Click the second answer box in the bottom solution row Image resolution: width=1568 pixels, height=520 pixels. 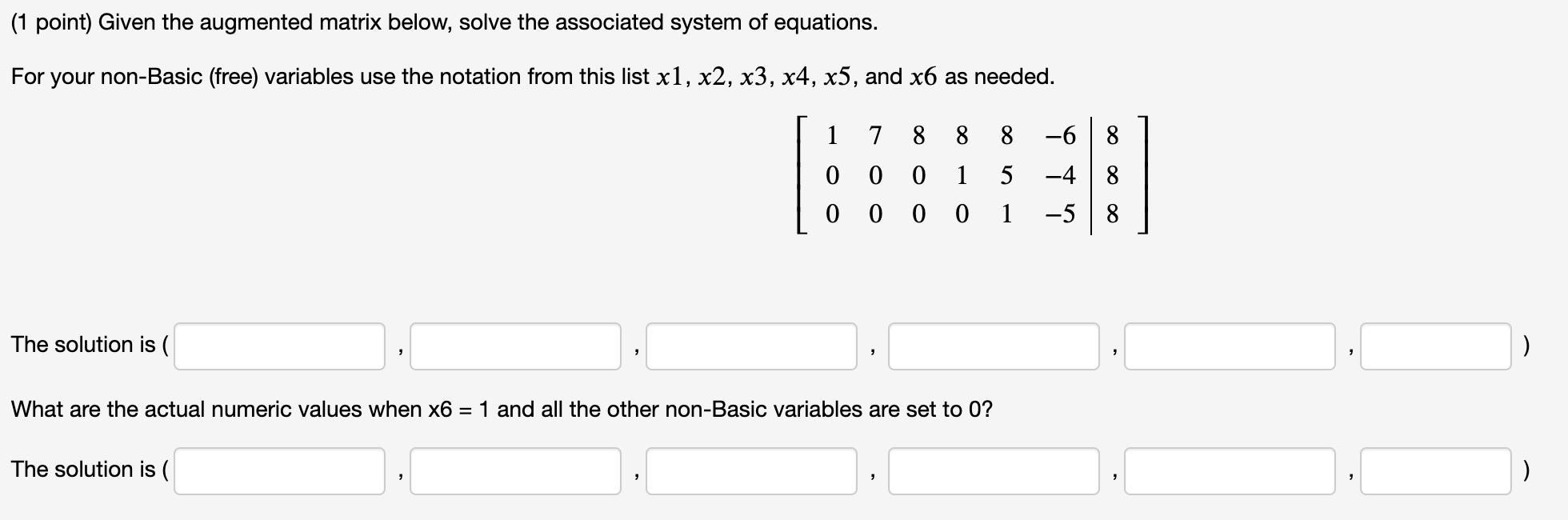[x=516, y=471]
